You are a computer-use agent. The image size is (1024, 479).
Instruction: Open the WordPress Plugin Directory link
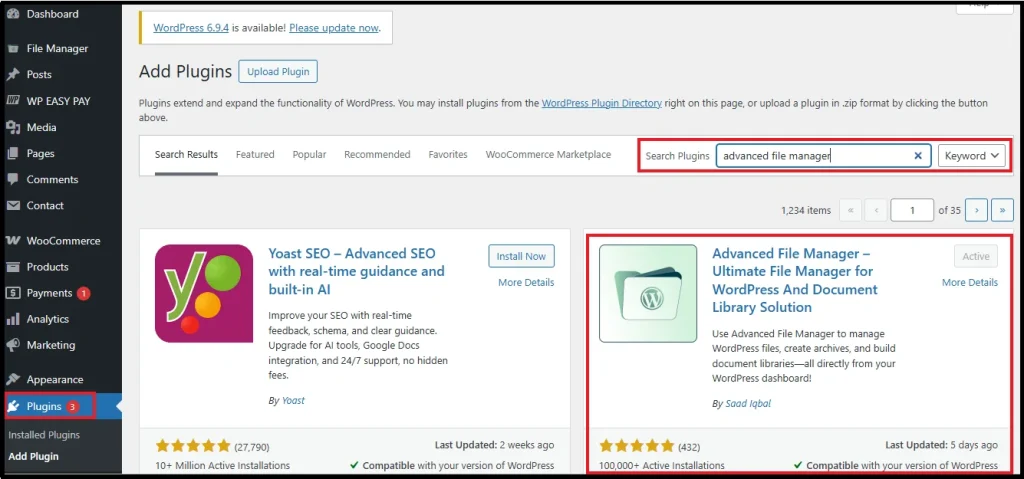[x=601, y=103]
